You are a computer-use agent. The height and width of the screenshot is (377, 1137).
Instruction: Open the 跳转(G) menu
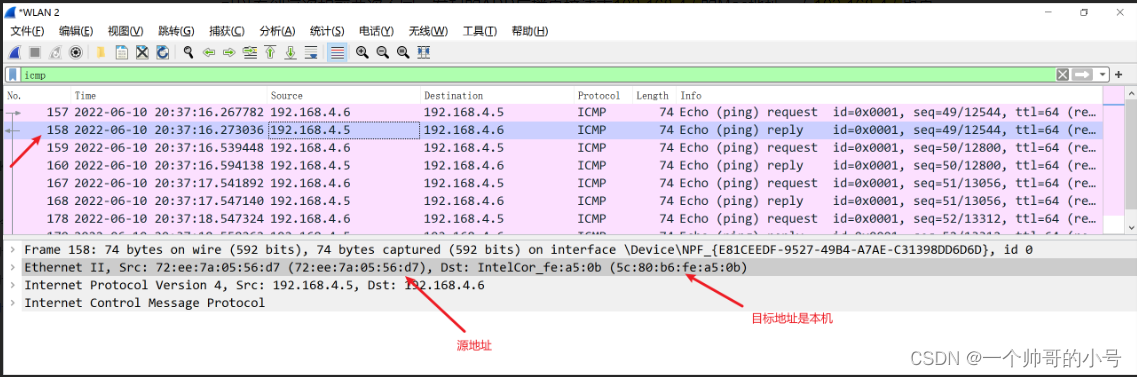tap(176, 31)
